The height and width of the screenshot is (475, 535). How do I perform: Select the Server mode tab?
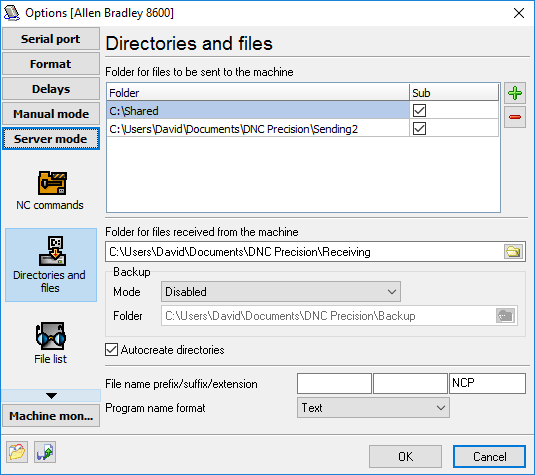[x=51, y=139]
